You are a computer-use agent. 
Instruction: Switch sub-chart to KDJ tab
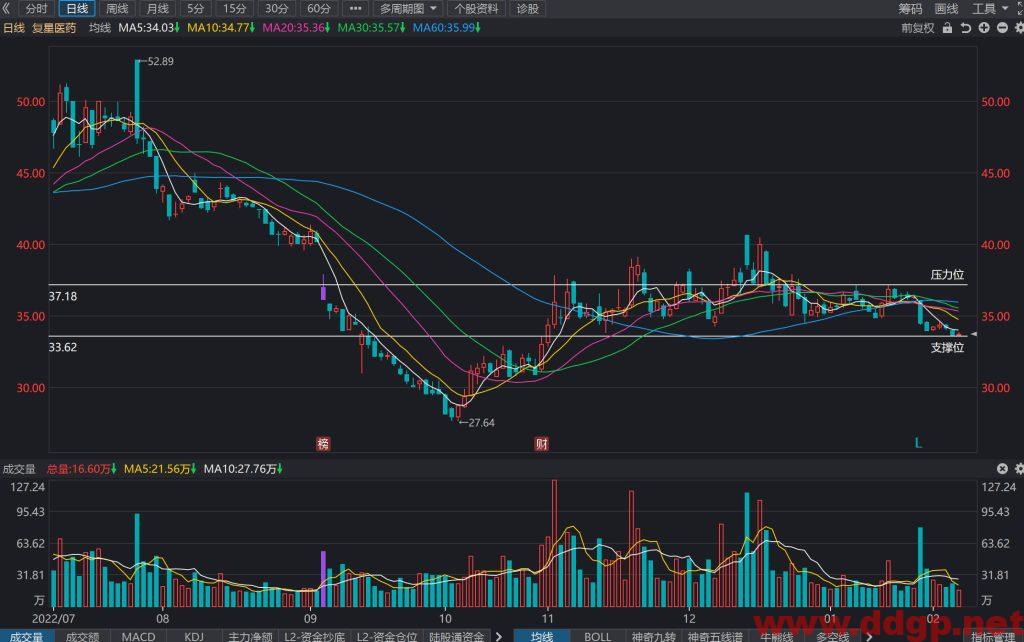[194, 636]
